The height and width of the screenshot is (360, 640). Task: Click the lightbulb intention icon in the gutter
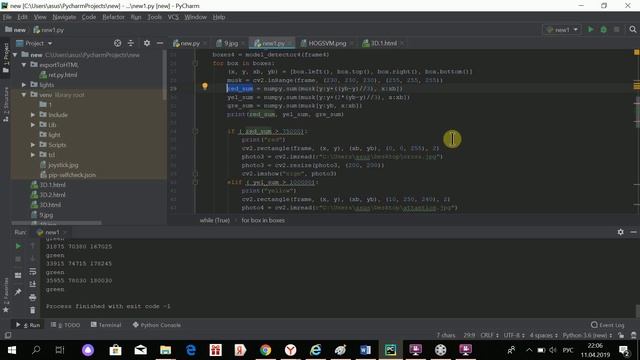205,86
